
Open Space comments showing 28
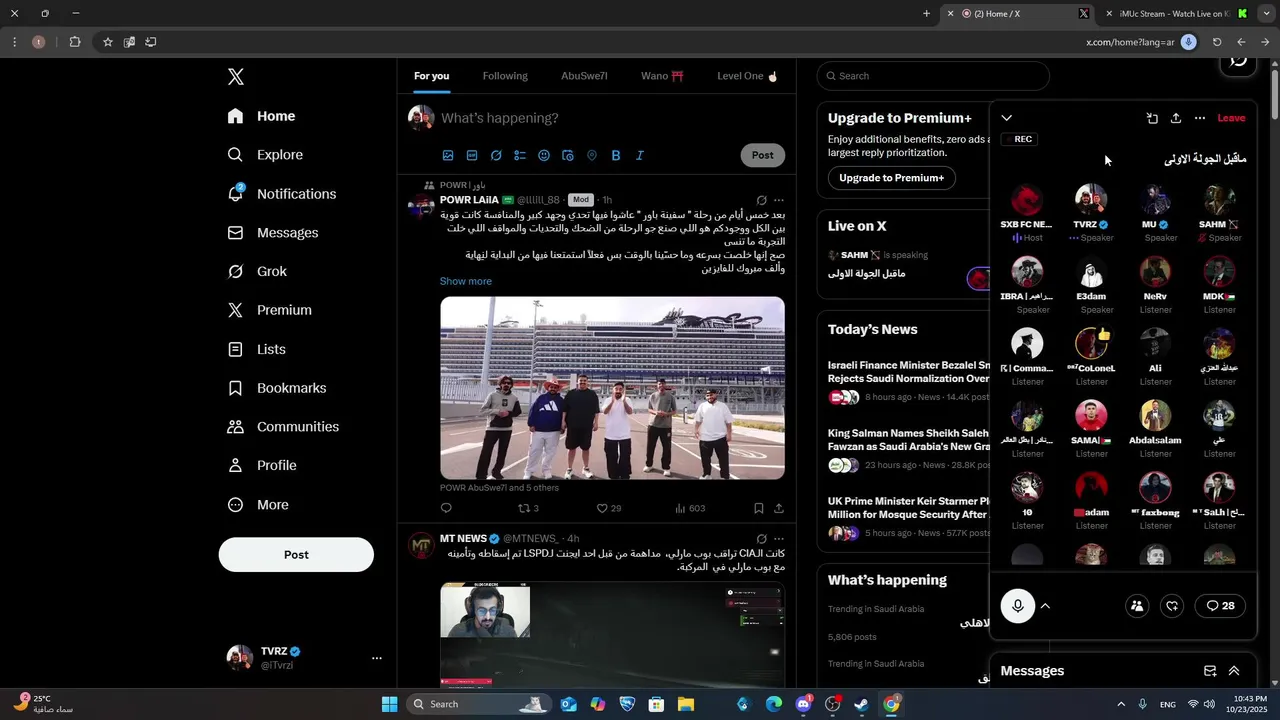pyautogui.click(x=1220, y=606)
